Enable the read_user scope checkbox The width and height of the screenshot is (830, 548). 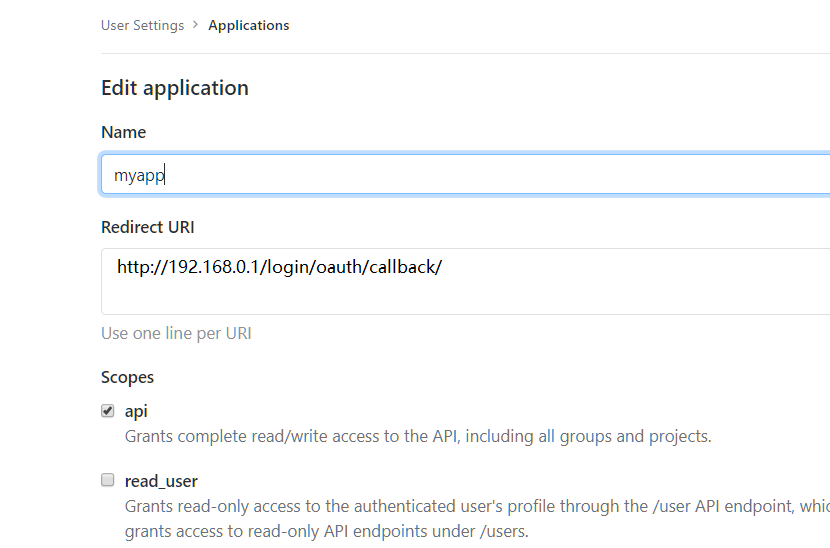pyautogui.click(x=108, y=480)
